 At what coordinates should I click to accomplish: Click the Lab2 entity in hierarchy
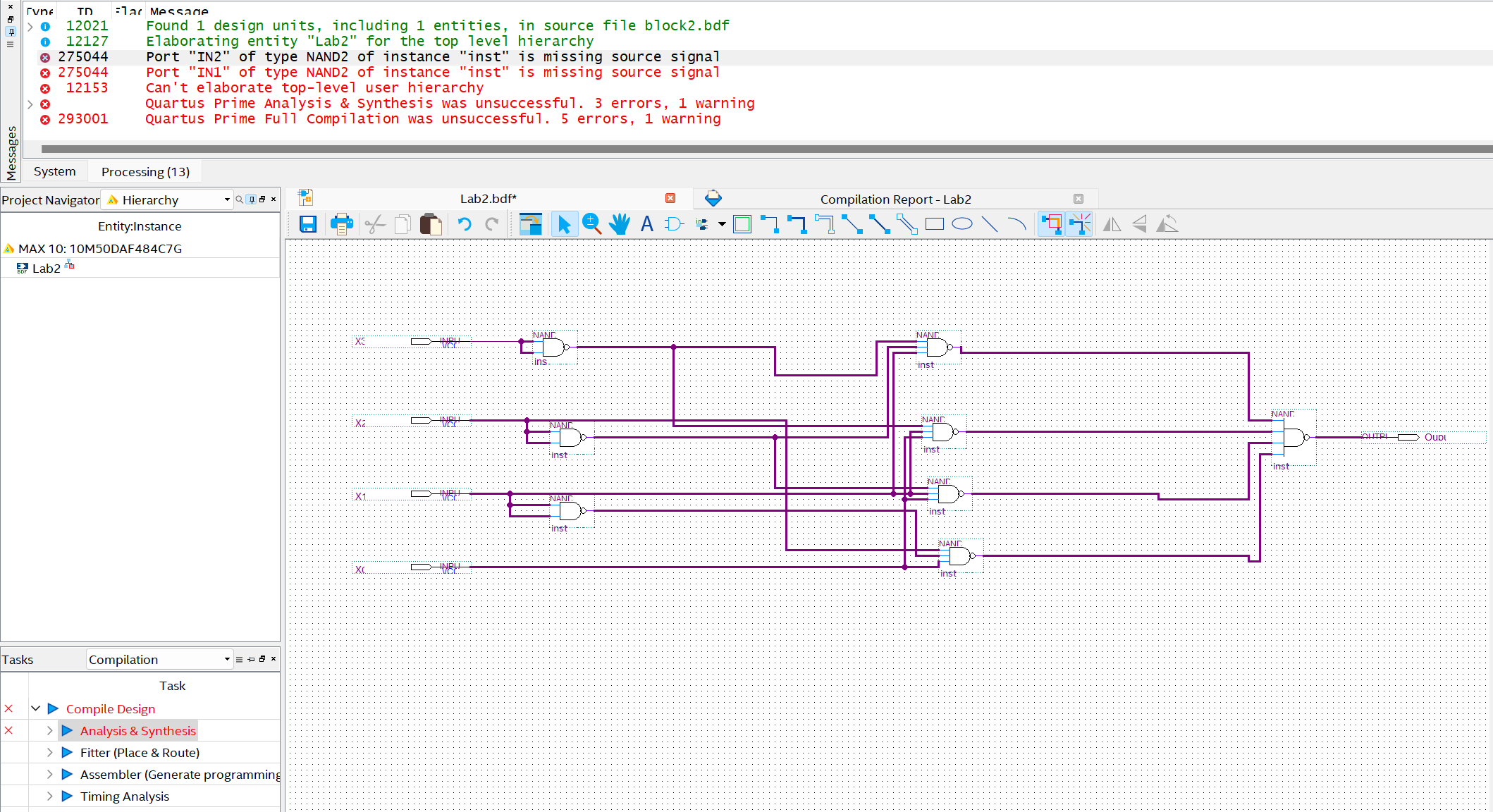coord(46,269)
